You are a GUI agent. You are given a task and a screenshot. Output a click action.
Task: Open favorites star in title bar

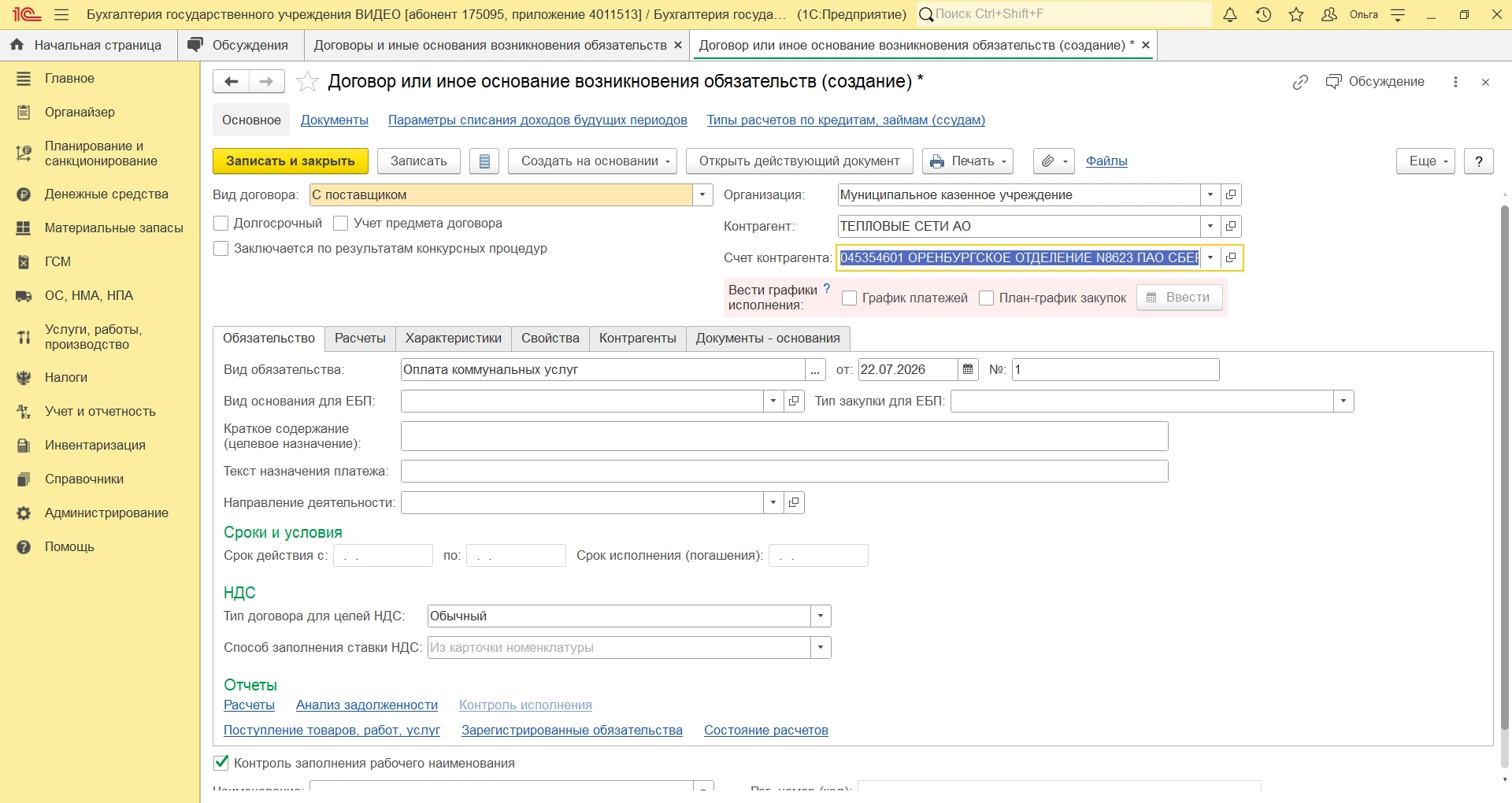pos(1296,14)
